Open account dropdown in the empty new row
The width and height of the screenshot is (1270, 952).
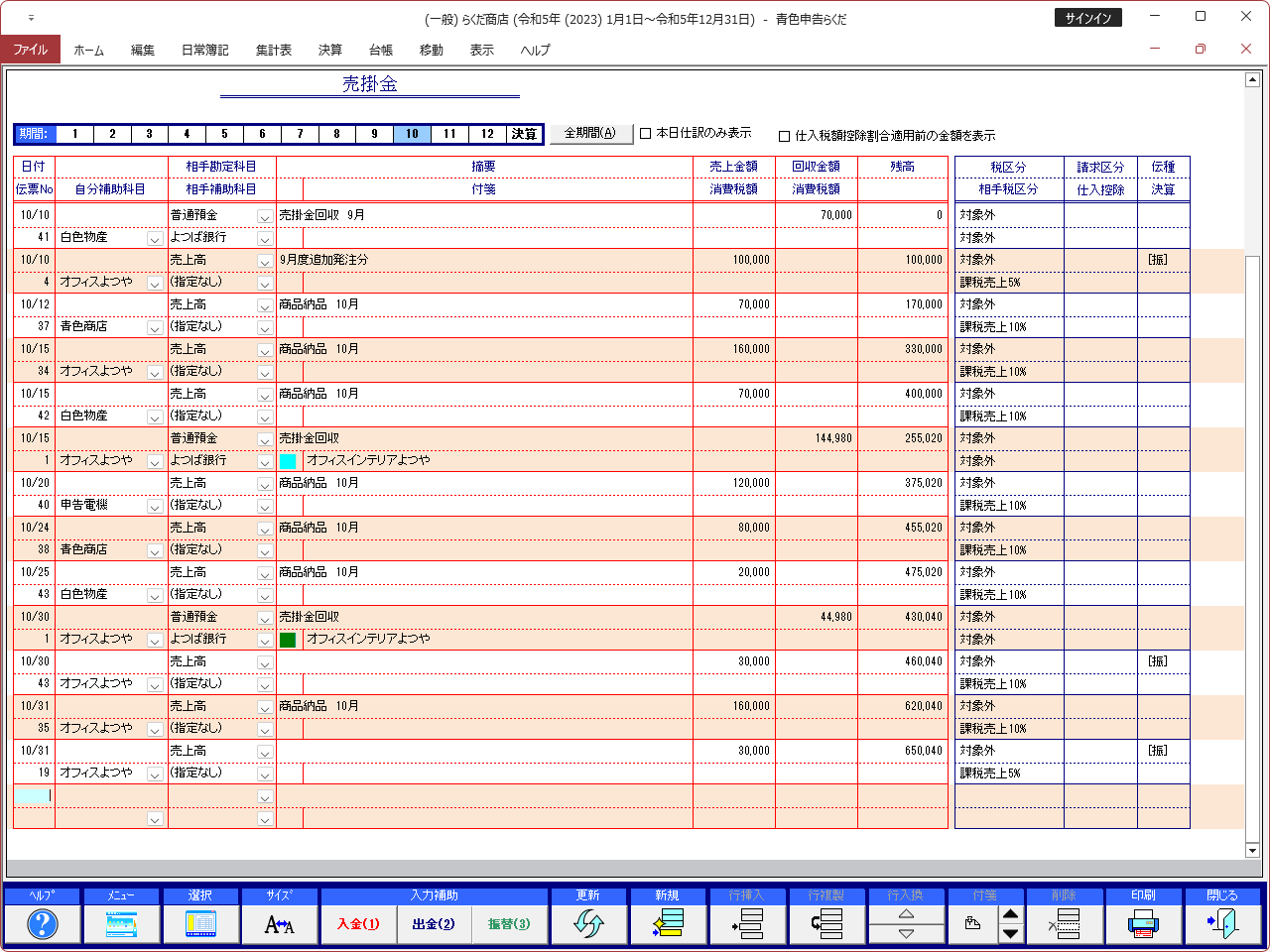click(x=265, y=796)
